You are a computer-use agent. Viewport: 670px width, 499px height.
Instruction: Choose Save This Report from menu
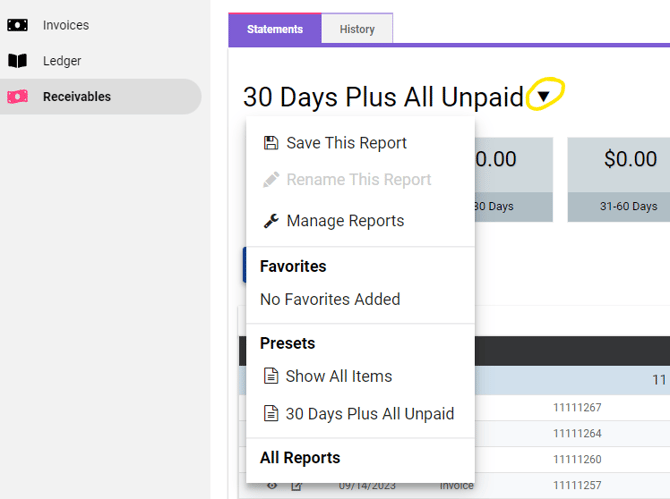346,143
